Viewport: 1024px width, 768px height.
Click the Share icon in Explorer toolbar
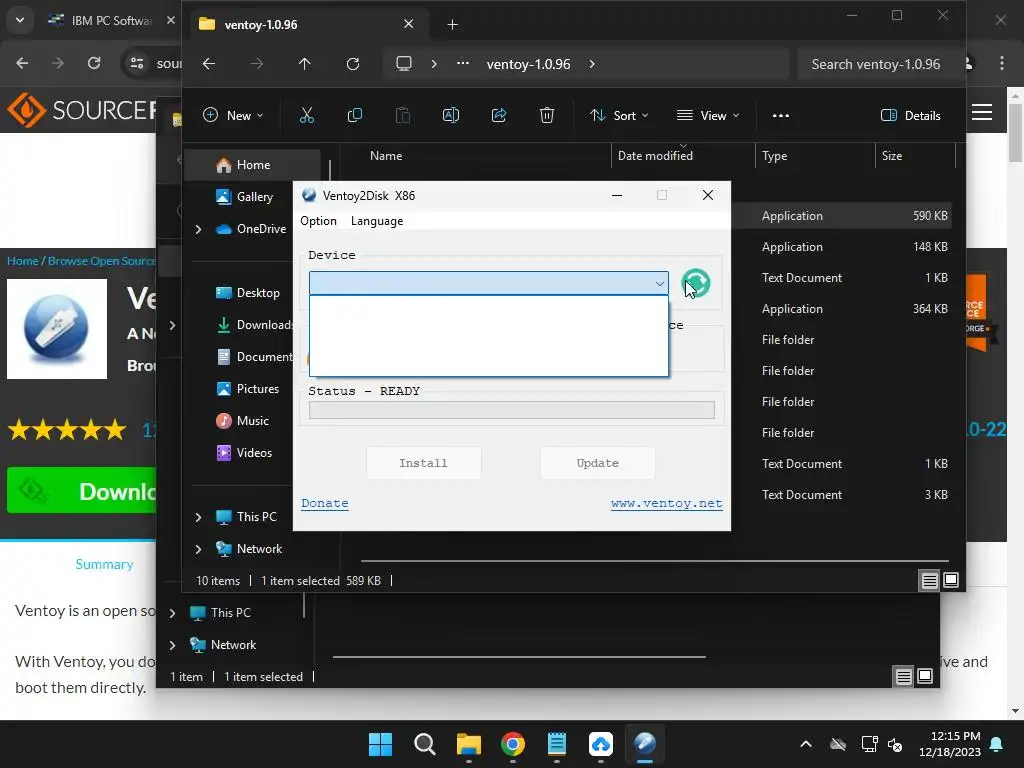[499, 116]
